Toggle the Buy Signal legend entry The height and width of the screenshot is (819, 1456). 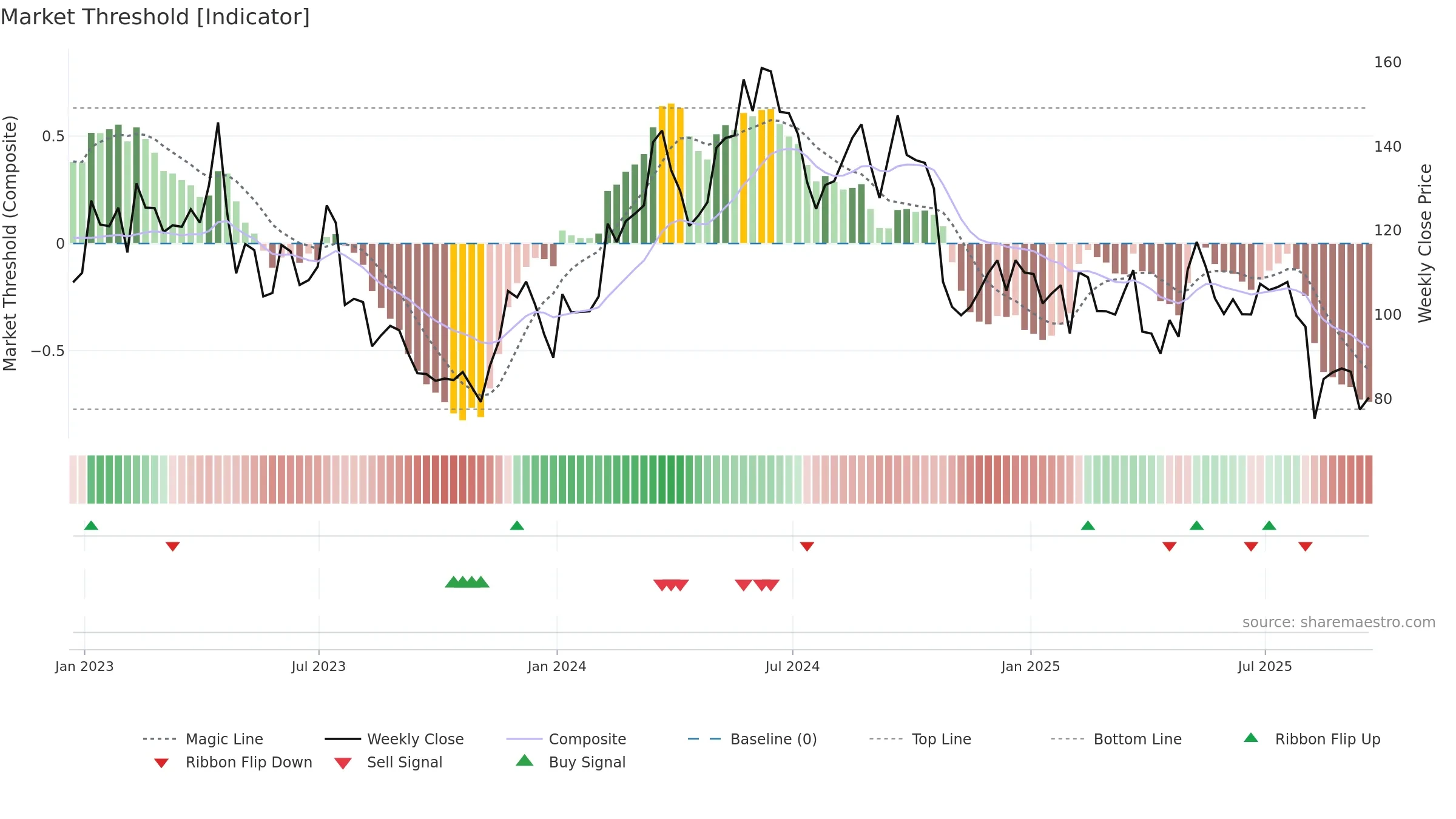point(570,762)
